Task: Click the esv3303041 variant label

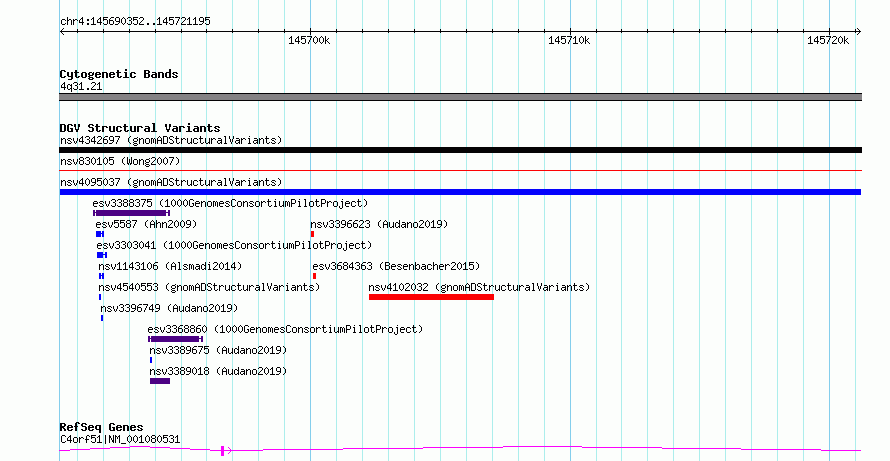Action: (x=234, y=245)
